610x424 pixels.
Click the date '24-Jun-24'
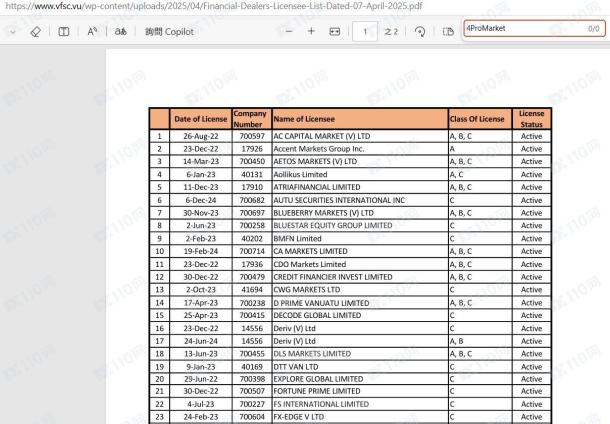click(x=201, y=341)
